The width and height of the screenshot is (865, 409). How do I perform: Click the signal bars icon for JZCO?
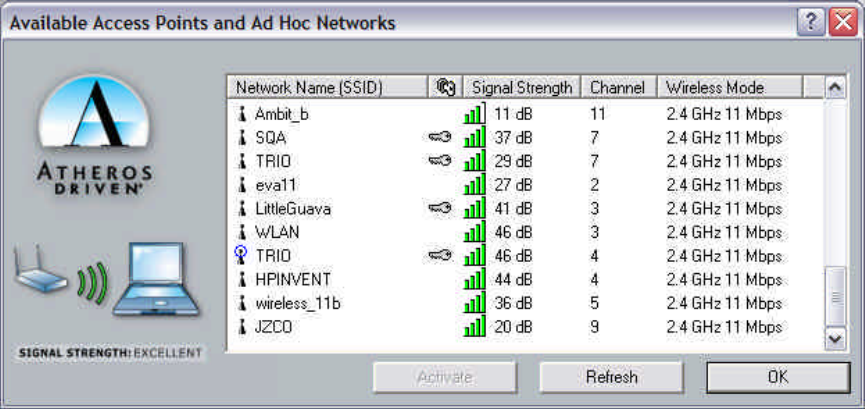474,326
